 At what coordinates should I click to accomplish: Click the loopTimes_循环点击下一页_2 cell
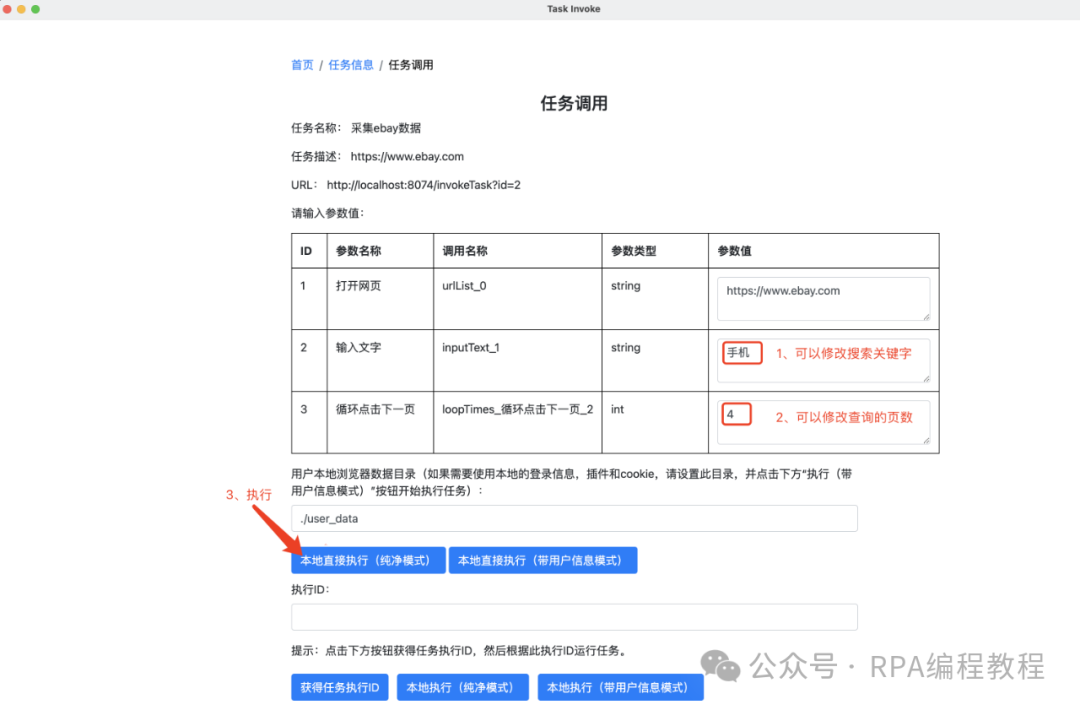point(517,422)
